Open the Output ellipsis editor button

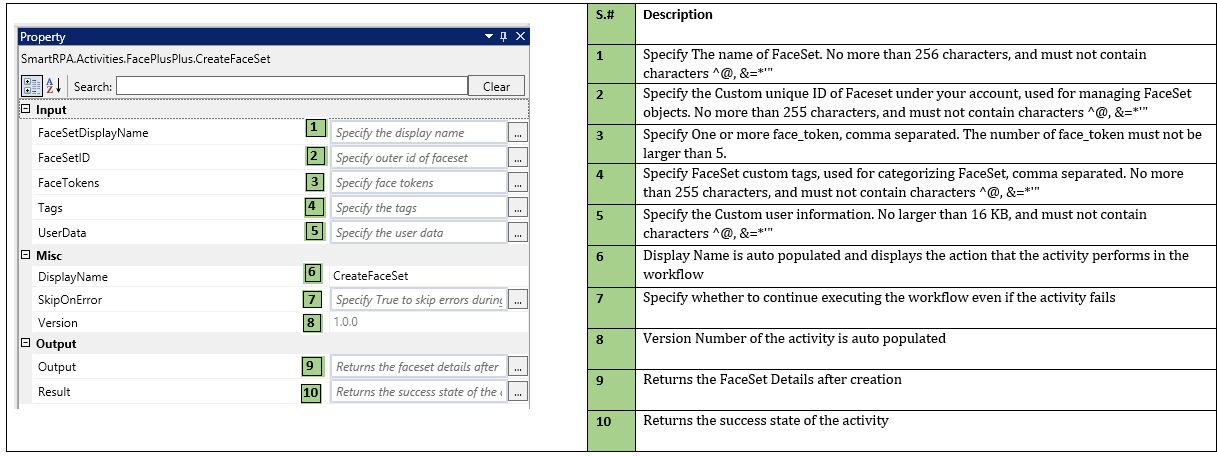pos(517,367)
